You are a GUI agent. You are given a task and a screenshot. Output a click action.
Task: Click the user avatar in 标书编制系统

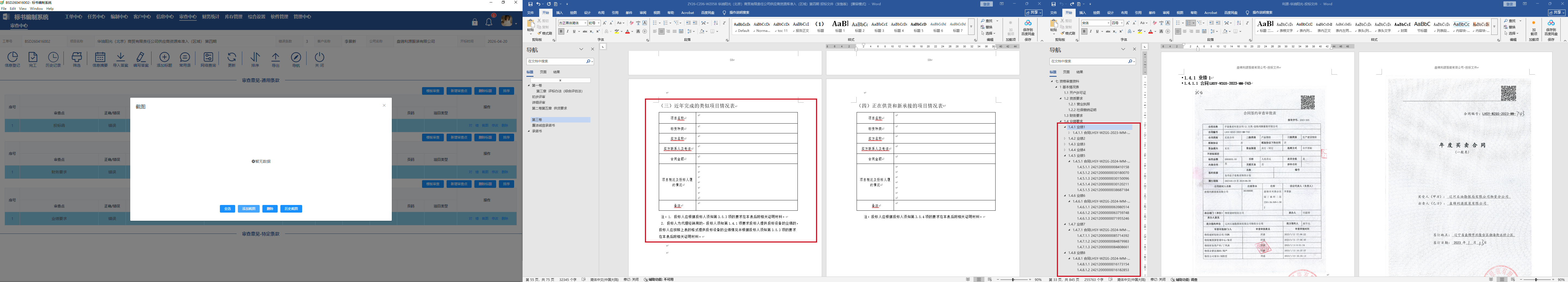click(x=507, y=21)
